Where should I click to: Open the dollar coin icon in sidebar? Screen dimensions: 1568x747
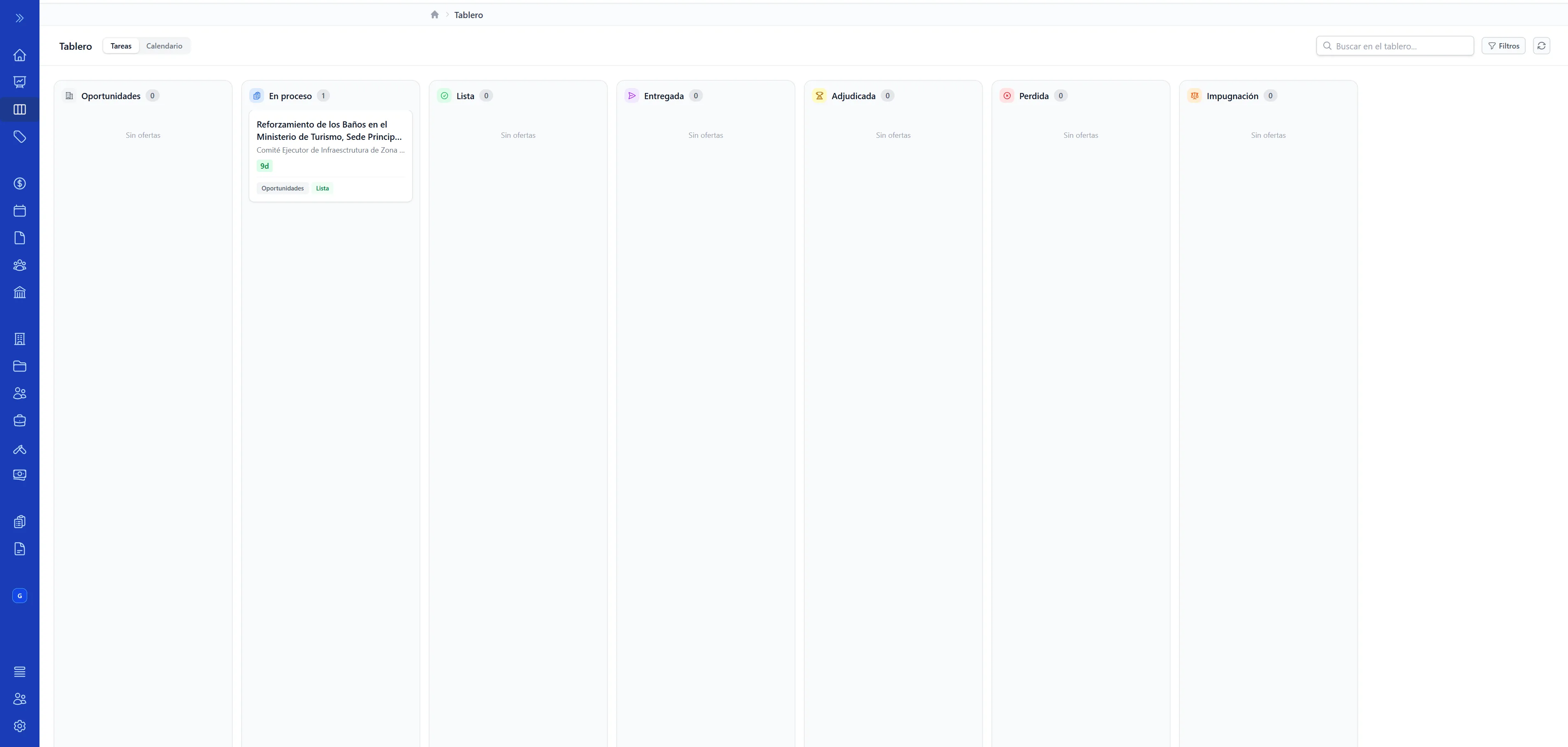[x=19, y=184]
